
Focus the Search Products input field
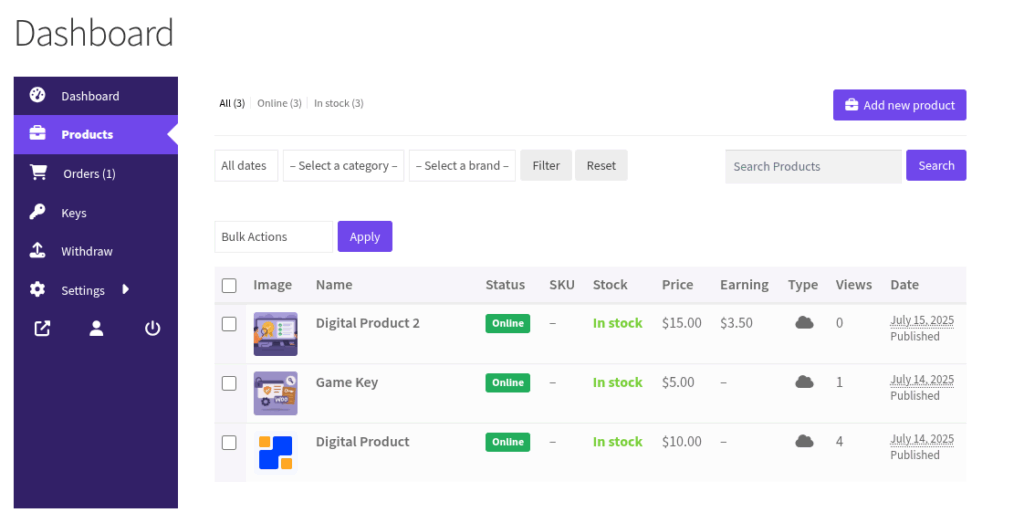(x=813, y=166)
